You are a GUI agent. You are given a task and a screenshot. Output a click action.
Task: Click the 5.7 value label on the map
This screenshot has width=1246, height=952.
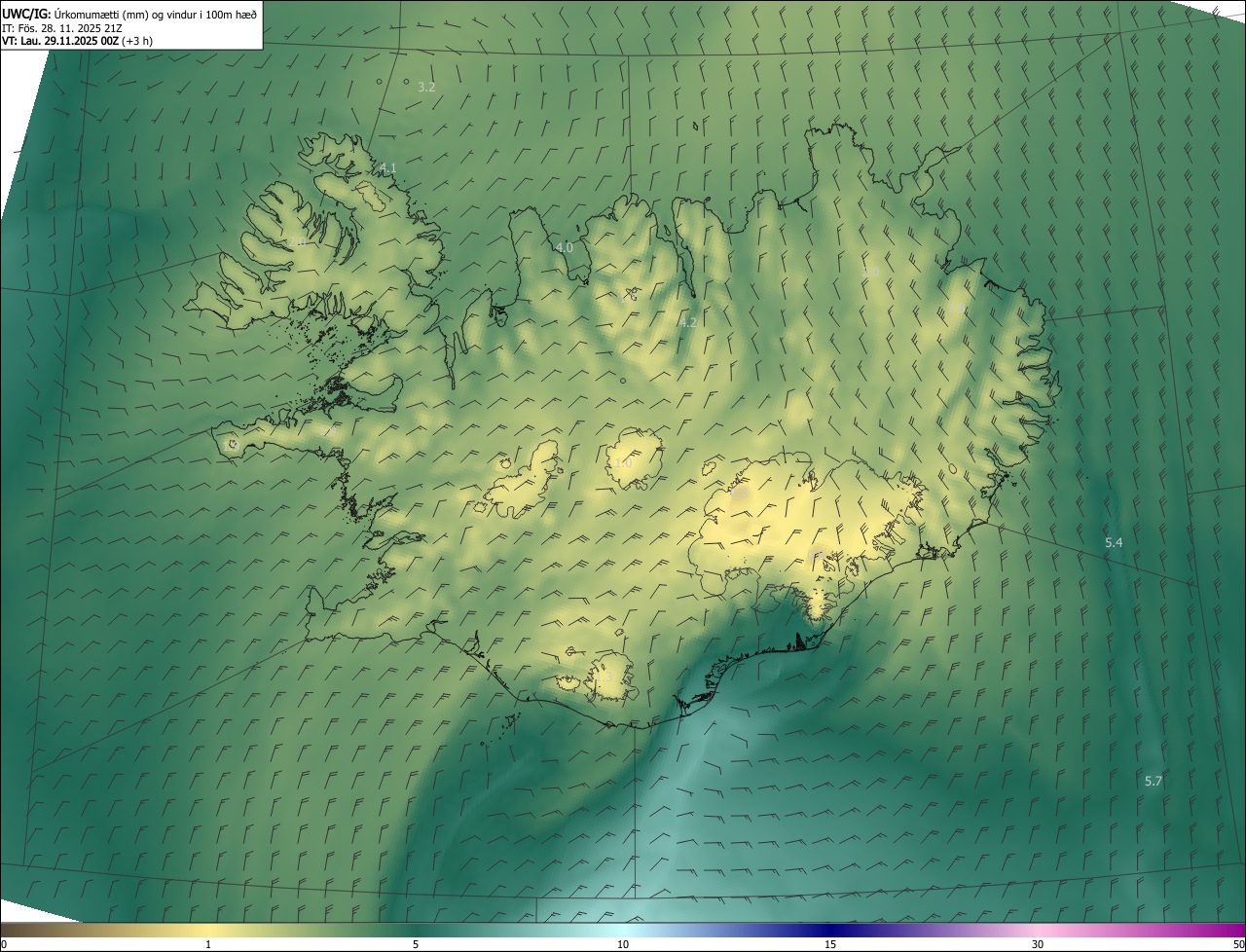coord(1154,781)
